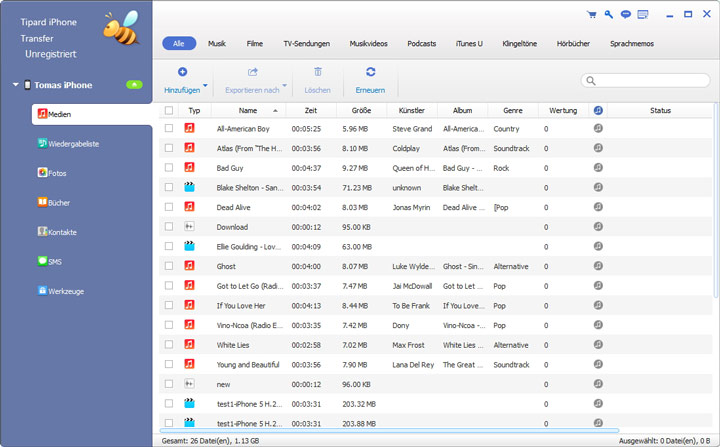The height and width of the screenshot is (447, 720).
Task: Check the All-American Boy checkbox
Action: [x=169, y=128]
